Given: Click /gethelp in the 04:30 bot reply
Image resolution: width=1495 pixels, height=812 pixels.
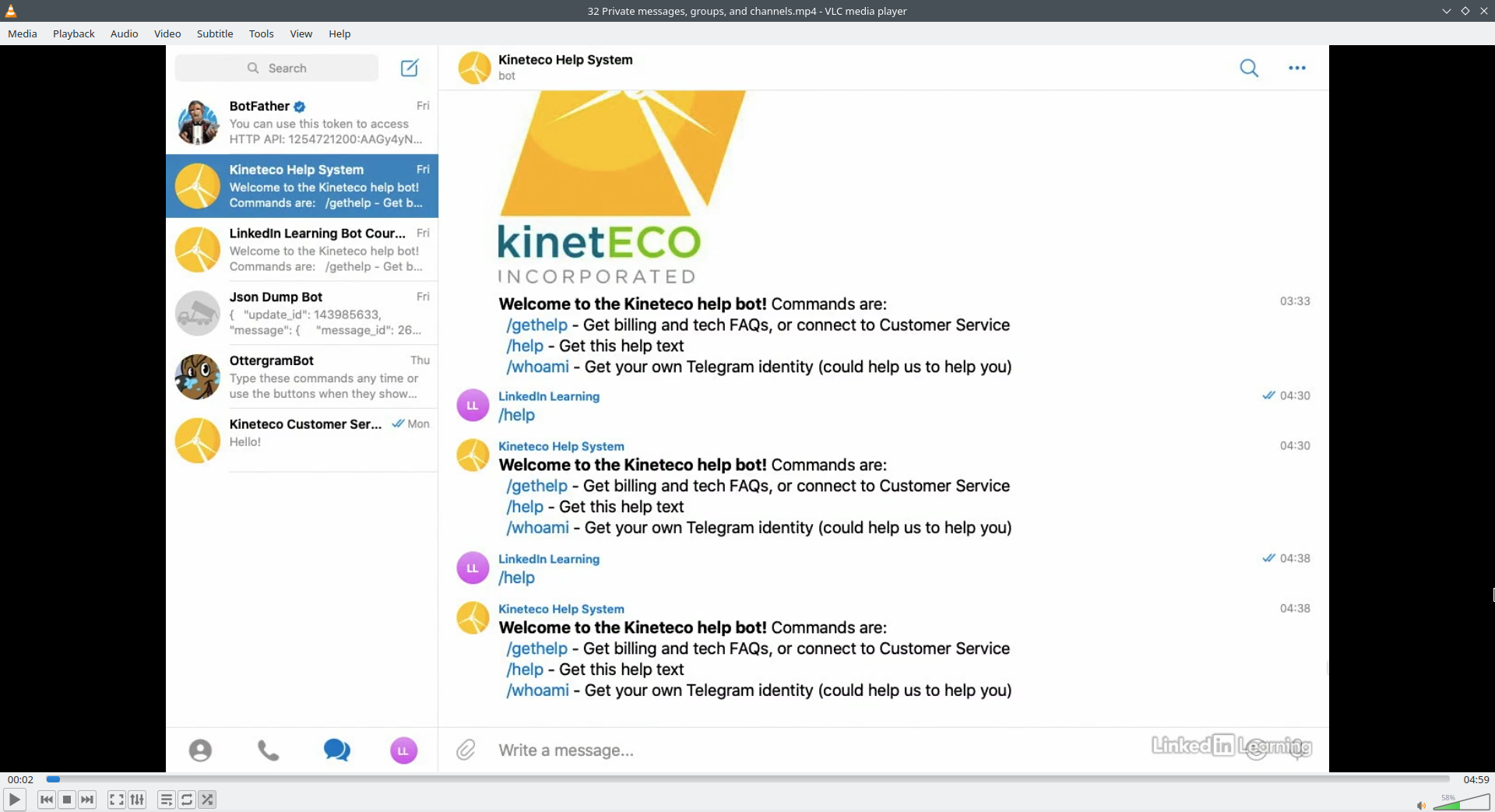Looking at the screenshot, I should coord(537,487).
